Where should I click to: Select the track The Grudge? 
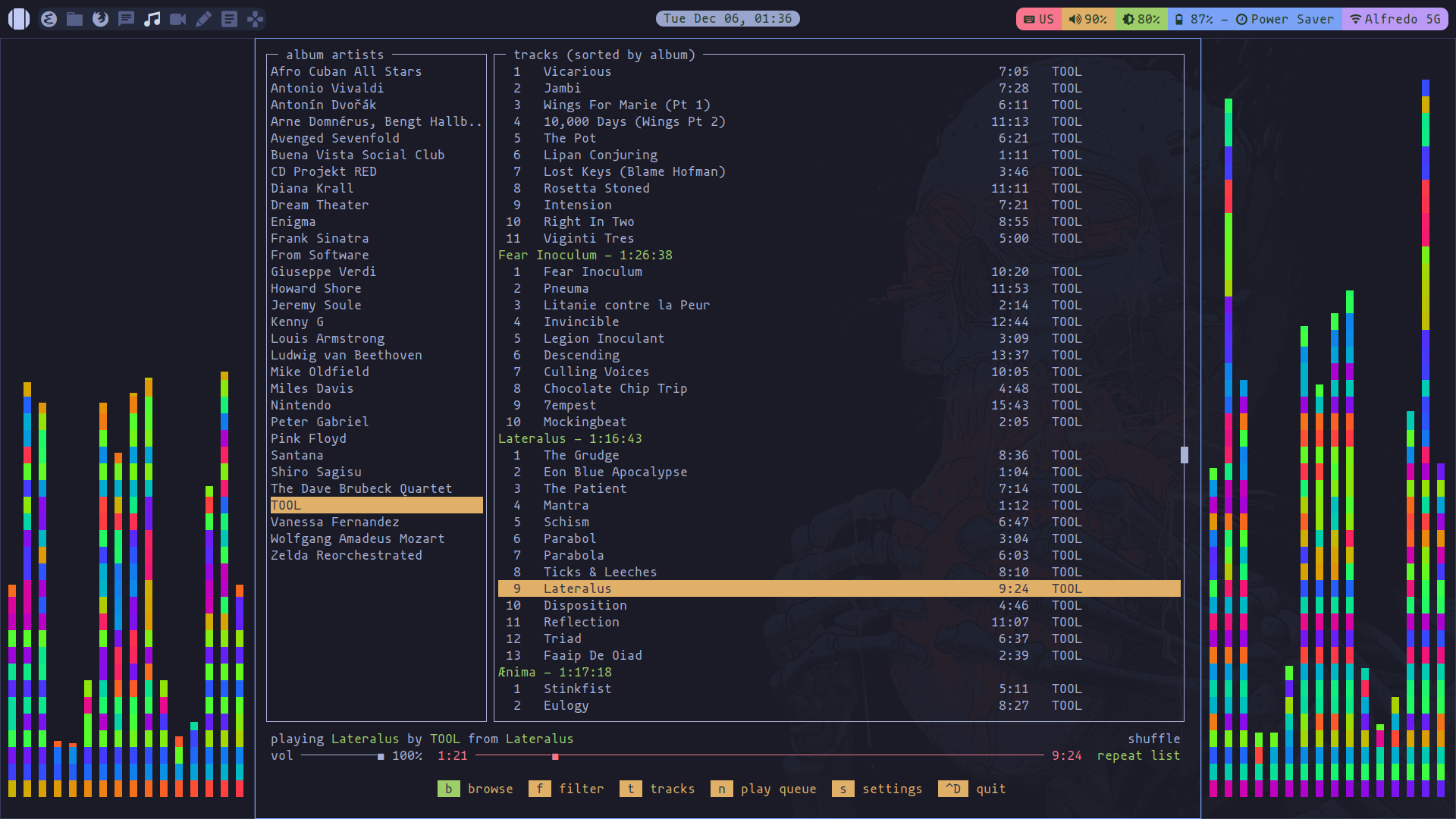(x=839, y=455)
